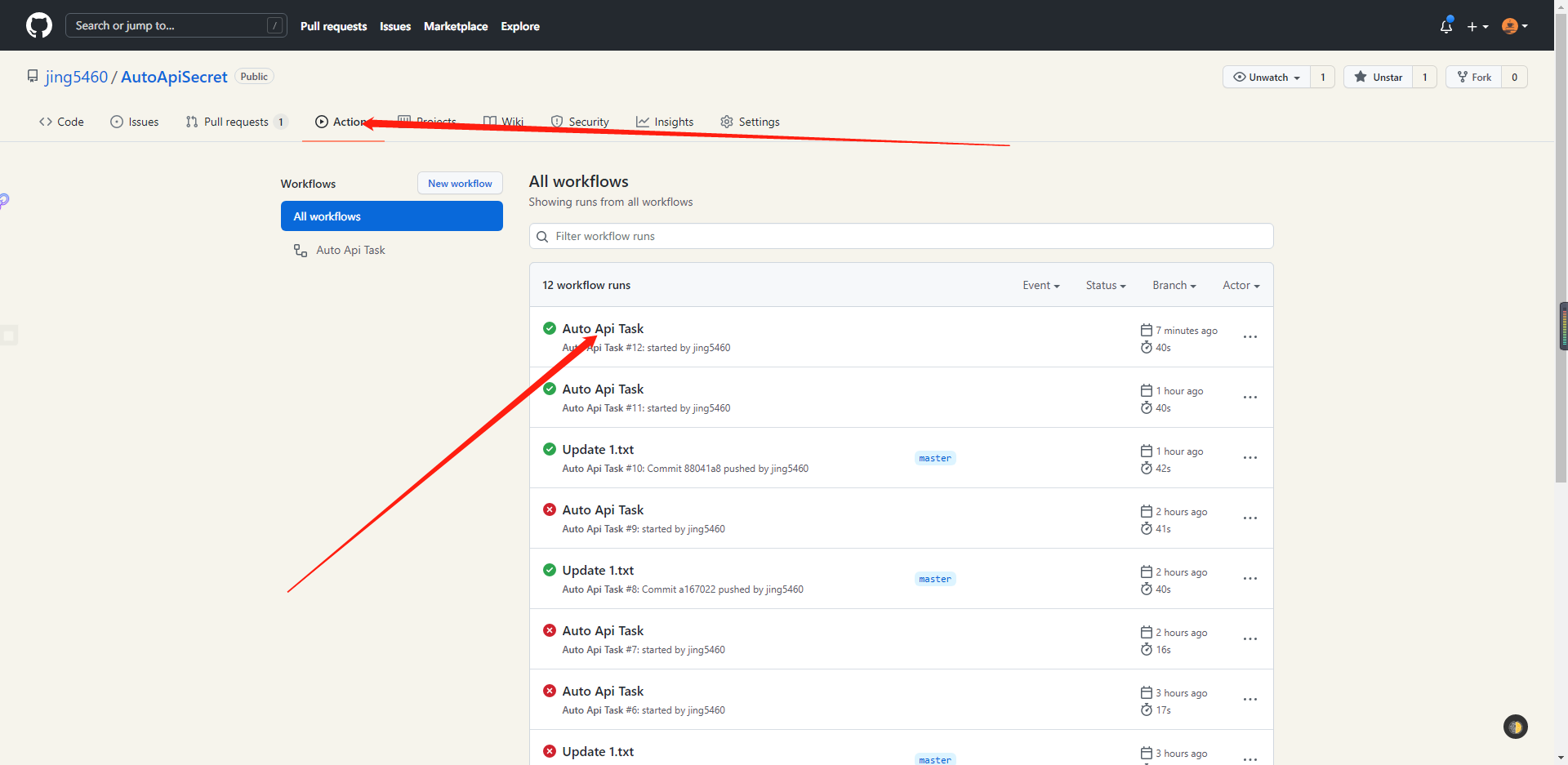The width and height of the screenshot is (1568, 765).
Task: Open Auto Api Task run #9
Action: click(603, 509)
